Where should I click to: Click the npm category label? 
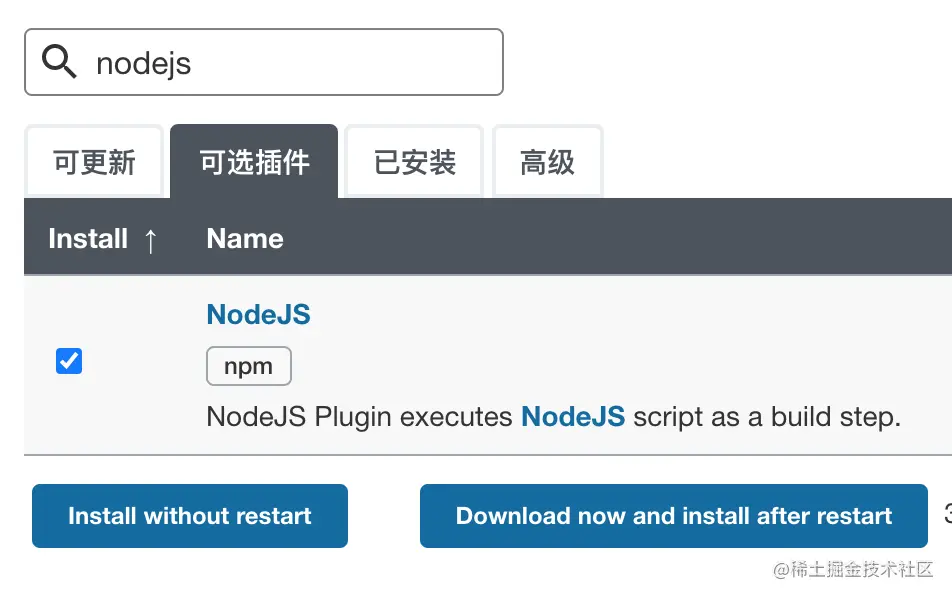248,366
